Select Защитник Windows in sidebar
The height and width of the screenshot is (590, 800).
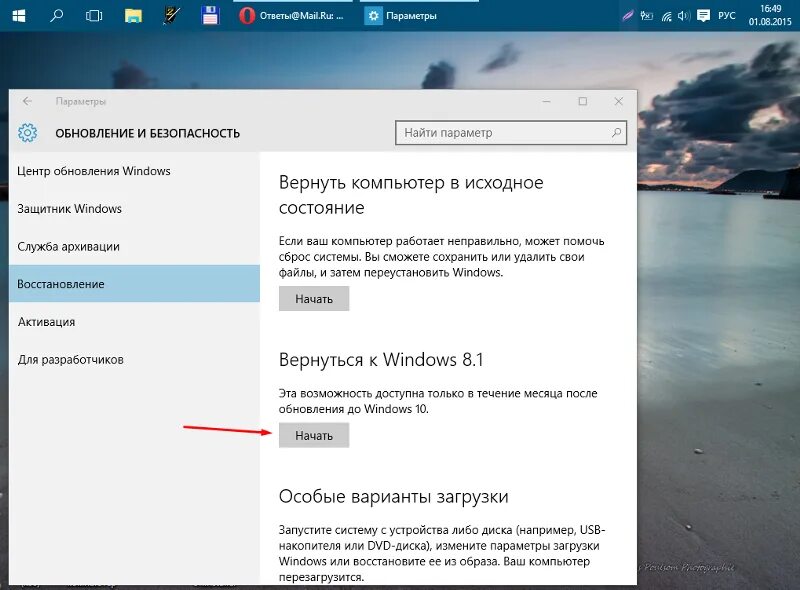pos(134,209)
